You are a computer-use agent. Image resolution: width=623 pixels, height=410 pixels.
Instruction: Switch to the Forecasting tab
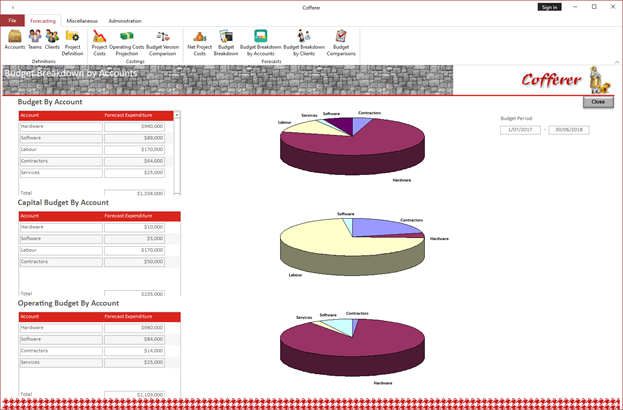tap(43, 21)
